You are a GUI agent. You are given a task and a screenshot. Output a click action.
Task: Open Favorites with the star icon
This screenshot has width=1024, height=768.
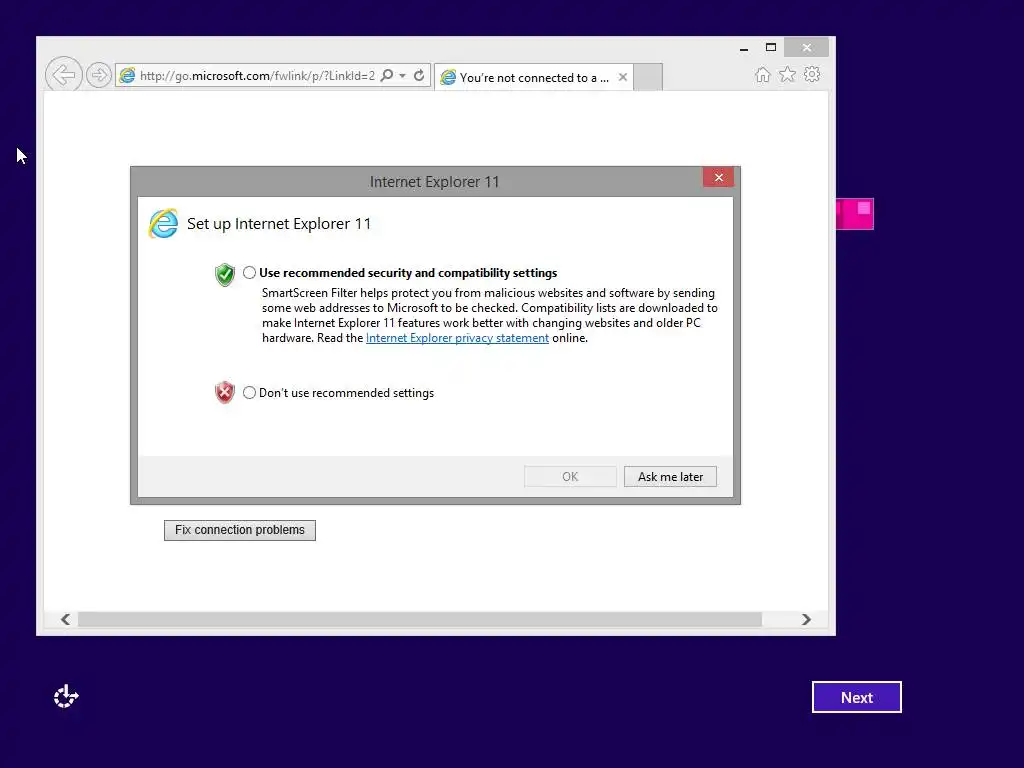coord(788,74)
